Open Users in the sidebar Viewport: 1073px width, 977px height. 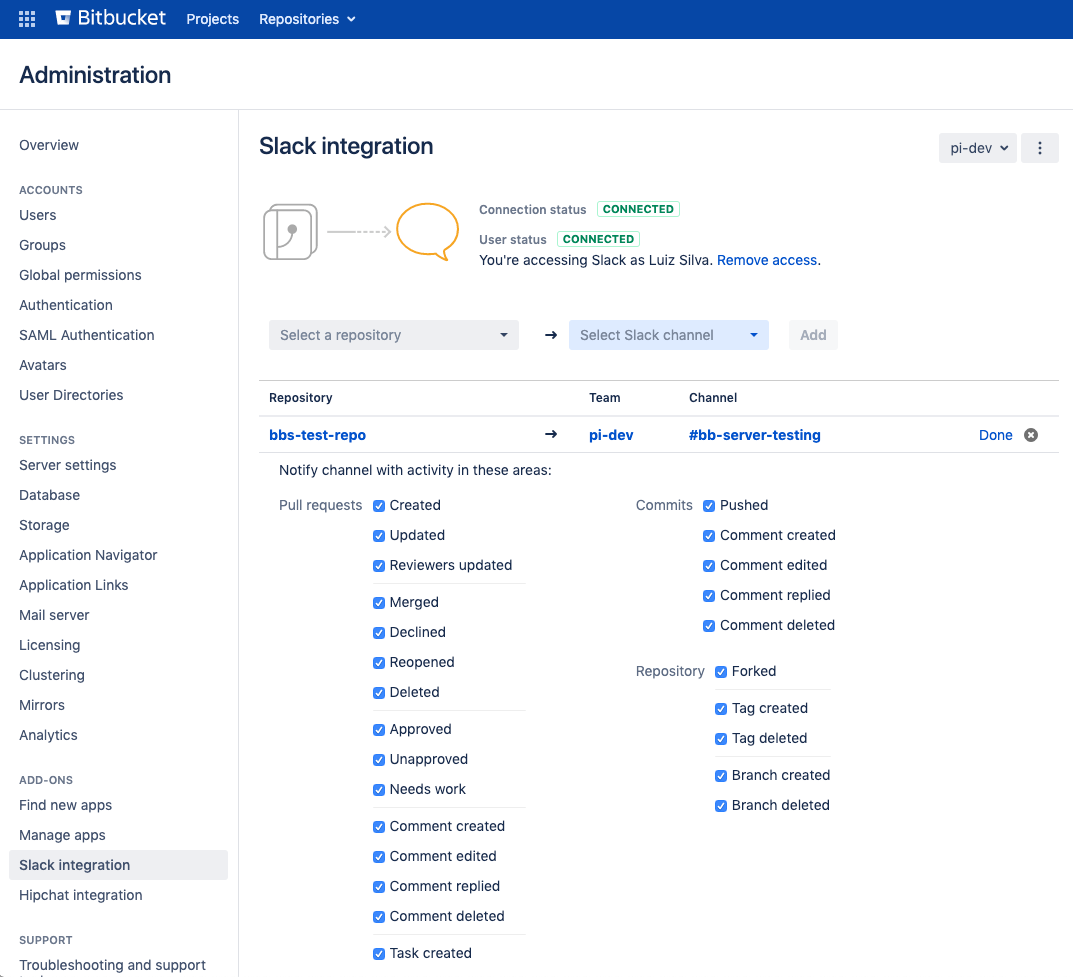click(38, 215)
